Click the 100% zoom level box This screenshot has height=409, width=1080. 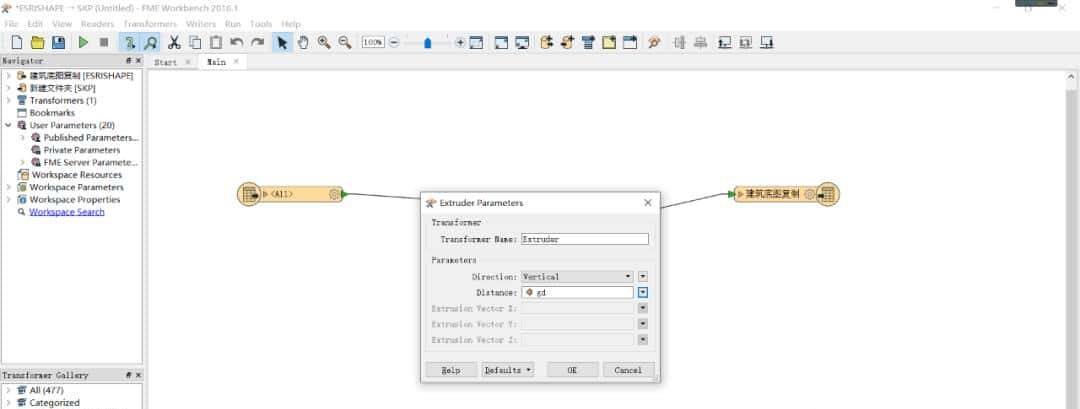pos(373,43)
